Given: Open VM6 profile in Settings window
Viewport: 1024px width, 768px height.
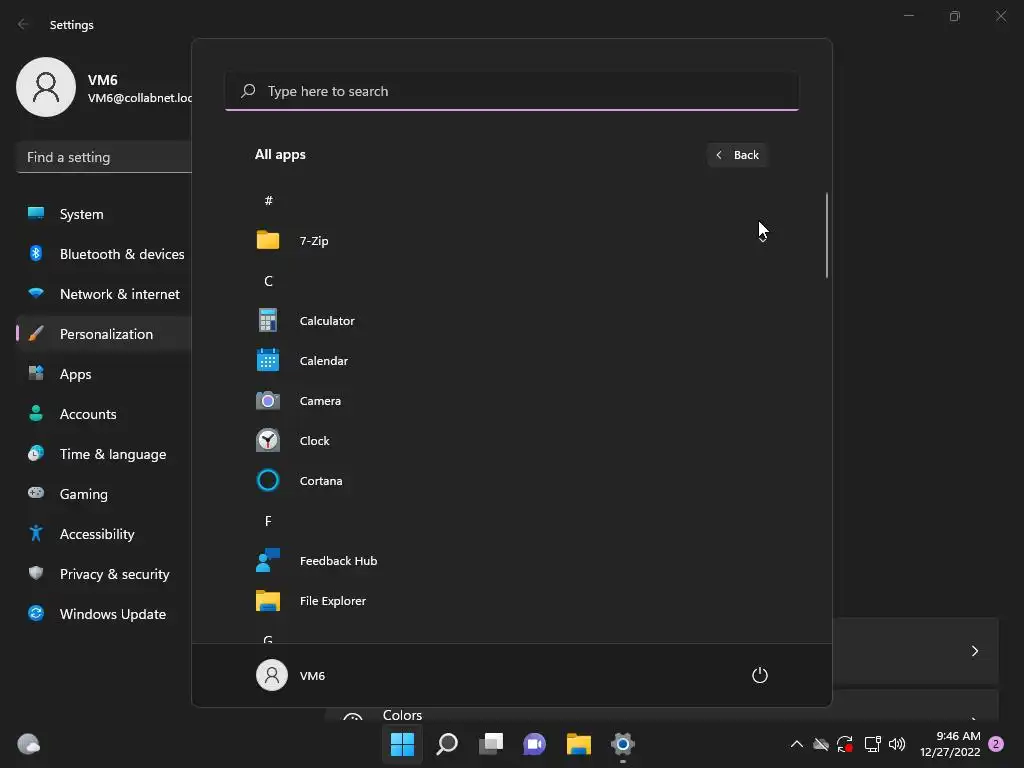Looking at the screenshot, I should (x=104, y=88).
